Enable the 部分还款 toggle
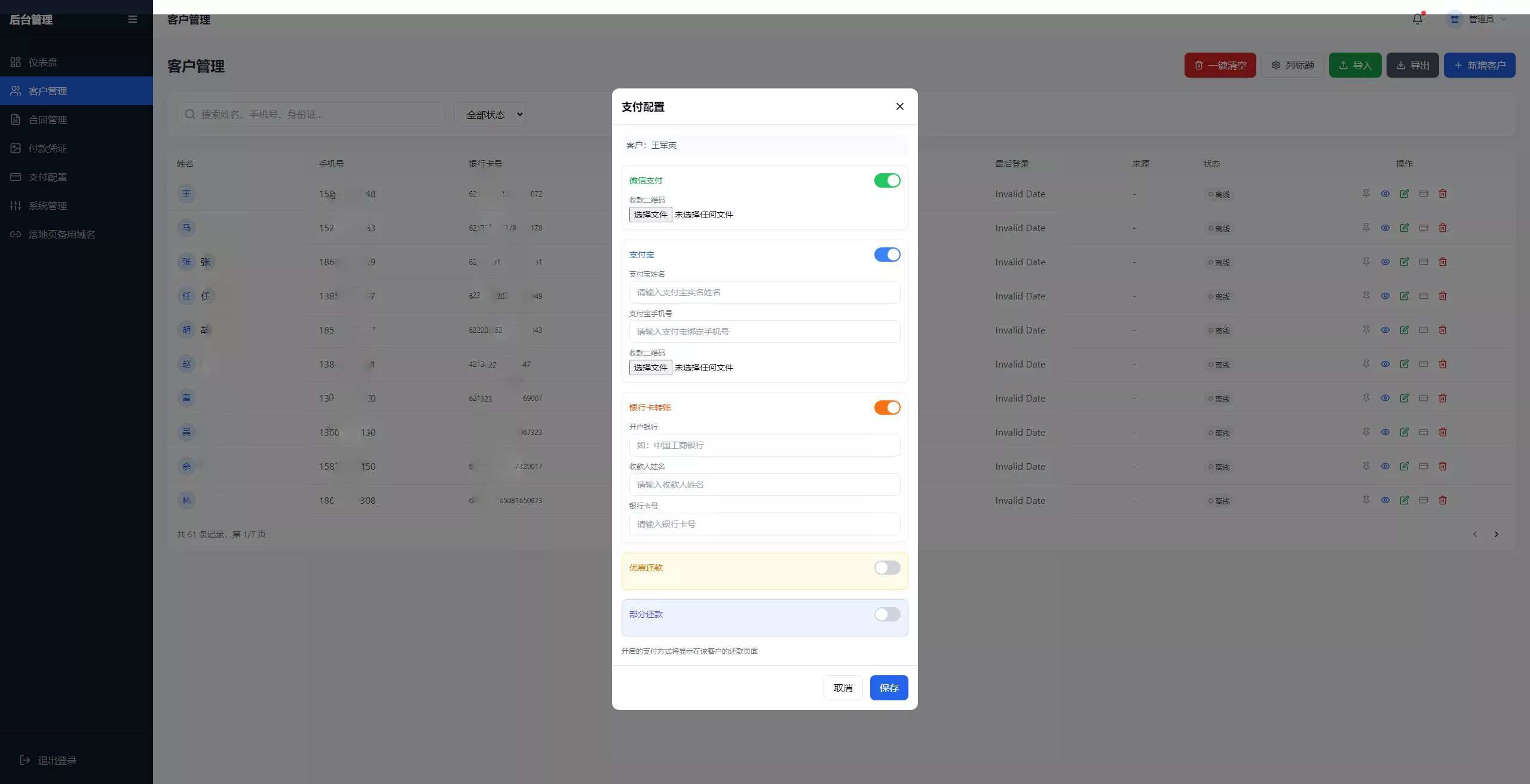Screen dimensions: 1530x784 tap(887, 614)
